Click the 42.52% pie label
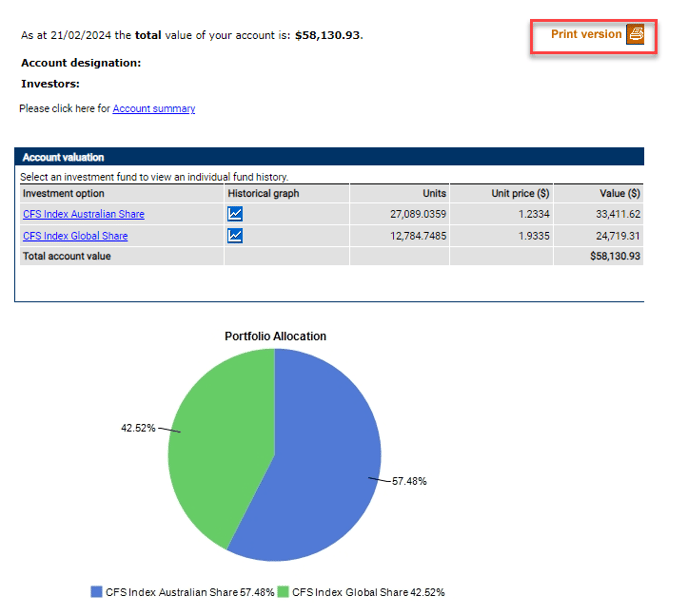Viewport: 688px width, 615px height. [x=138, y=428]
